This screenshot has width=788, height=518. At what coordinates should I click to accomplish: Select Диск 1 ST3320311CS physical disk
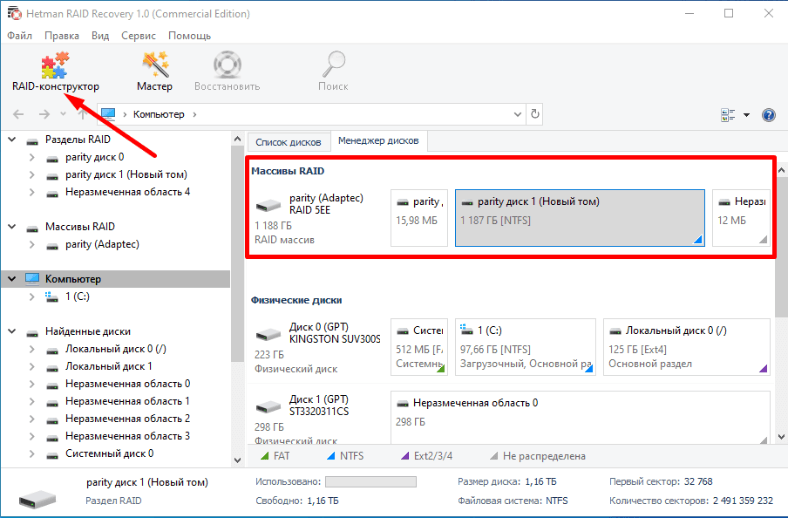[318, 418]
